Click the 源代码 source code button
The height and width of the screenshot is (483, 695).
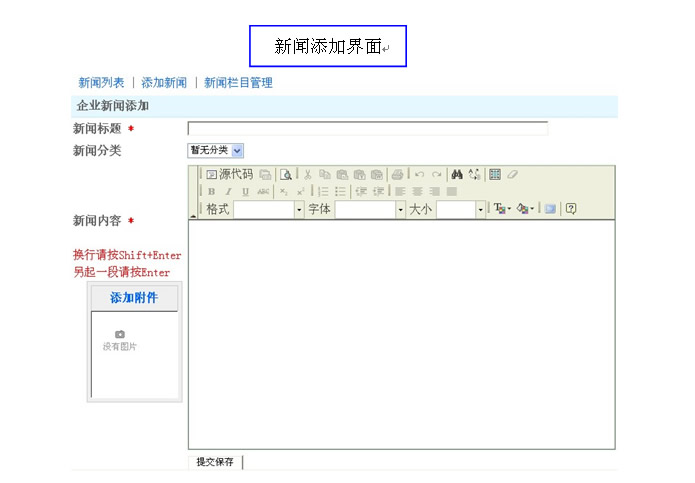tap(229, 174)
